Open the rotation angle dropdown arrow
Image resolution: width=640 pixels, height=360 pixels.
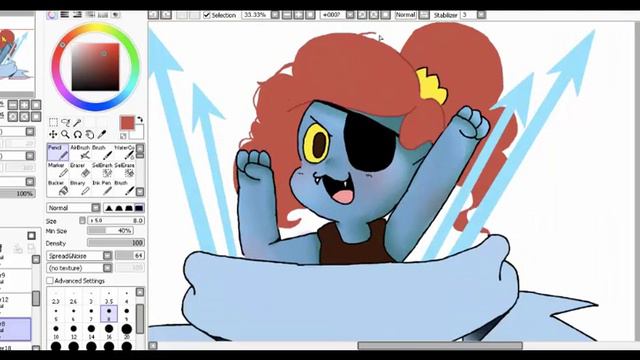[350, 15]
